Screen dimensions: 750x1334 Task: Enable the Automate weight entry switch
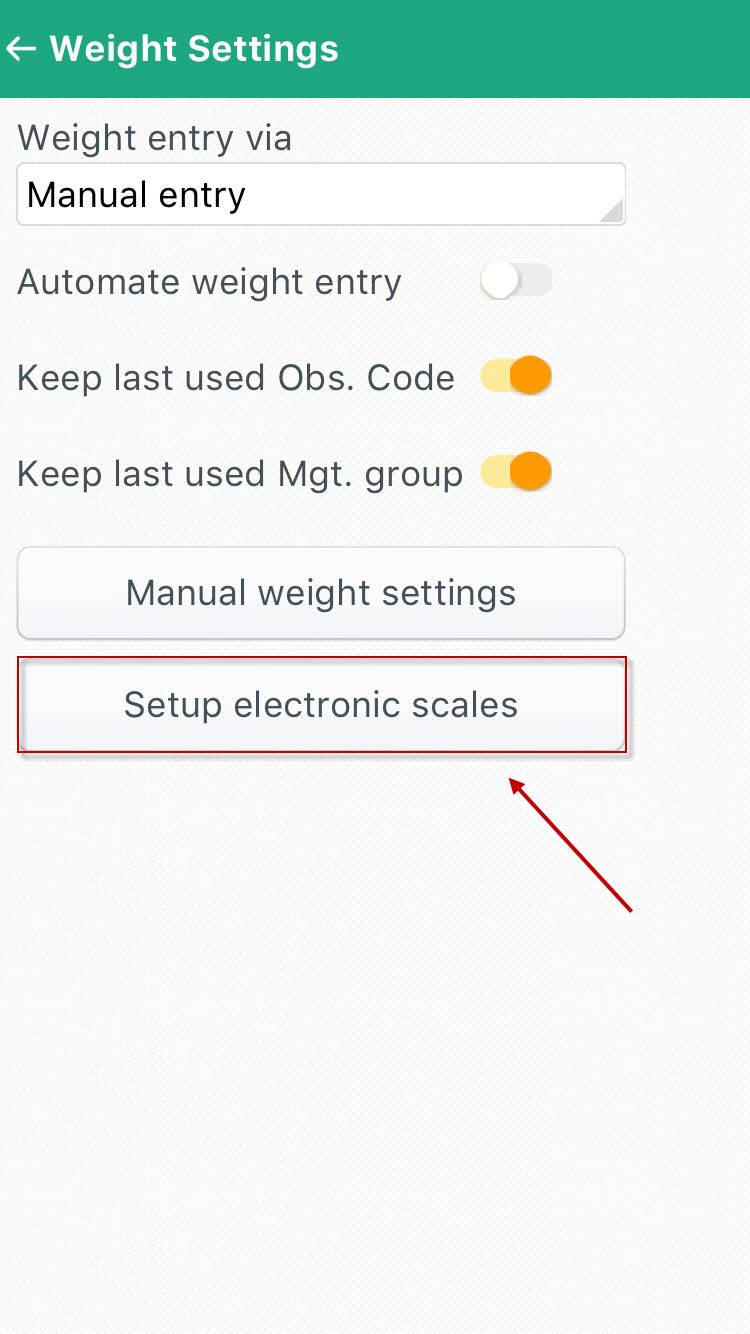[516, 282]
